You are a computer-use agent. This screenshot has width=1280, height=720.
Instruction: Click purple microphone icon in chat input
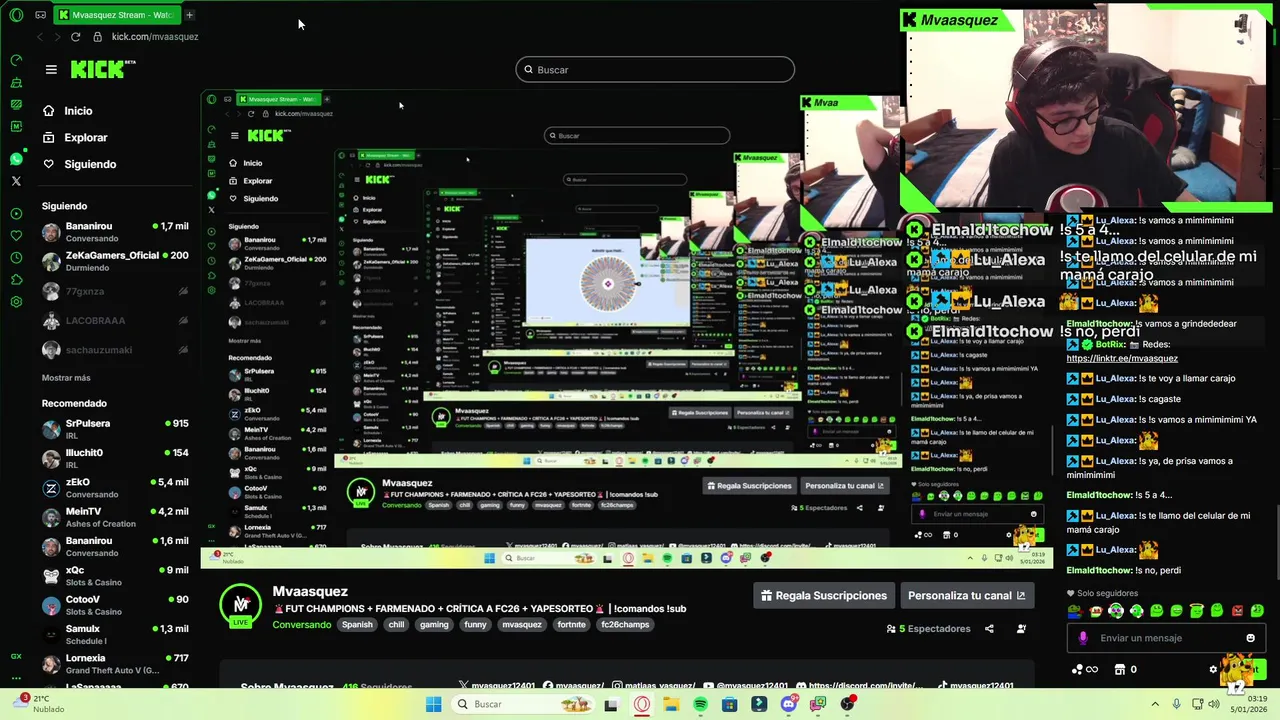(x=1083, y=638)
